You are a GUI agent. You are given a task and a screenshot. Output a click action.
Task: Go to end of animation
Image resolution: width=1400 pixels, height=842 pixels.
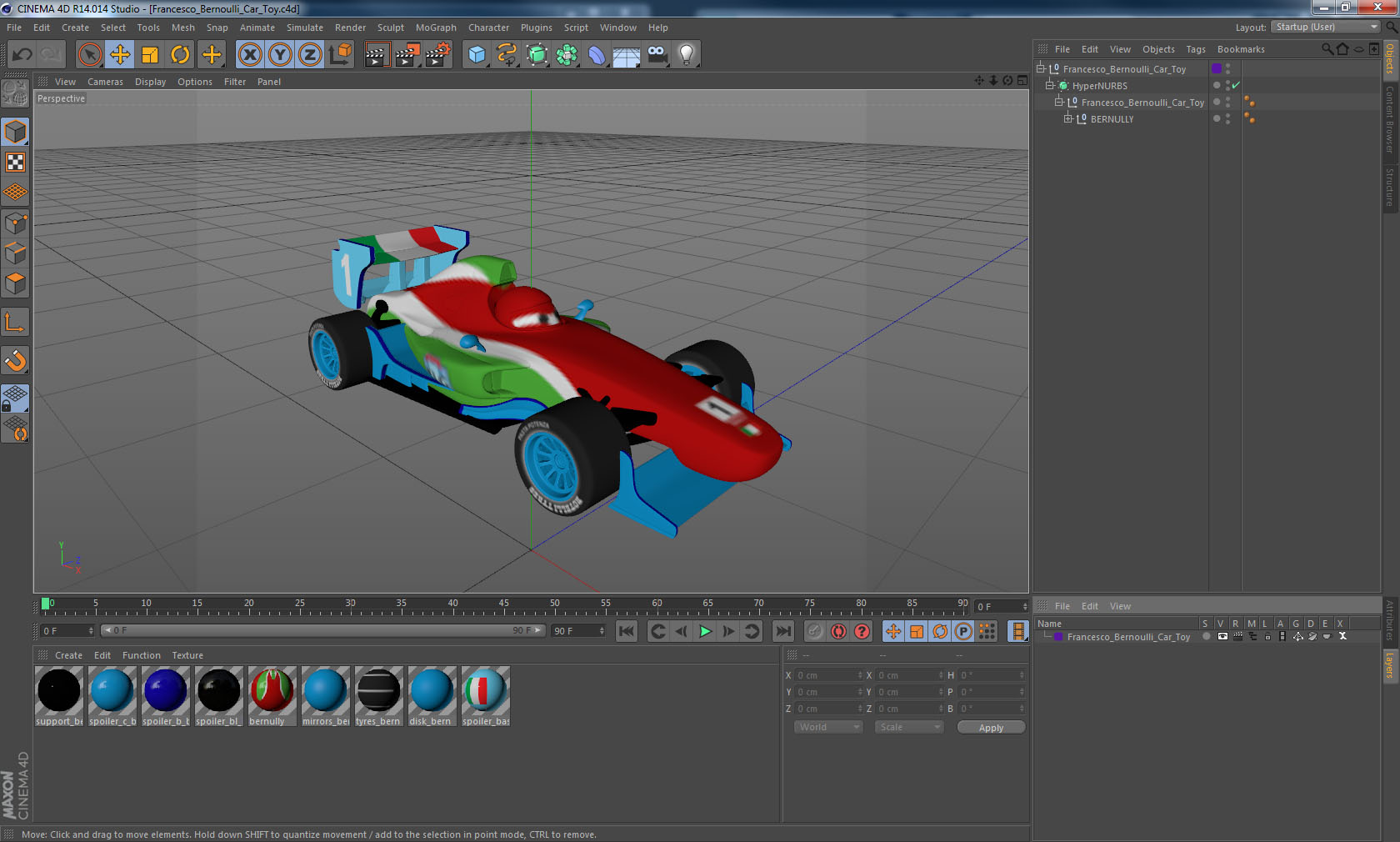(782, 631)
